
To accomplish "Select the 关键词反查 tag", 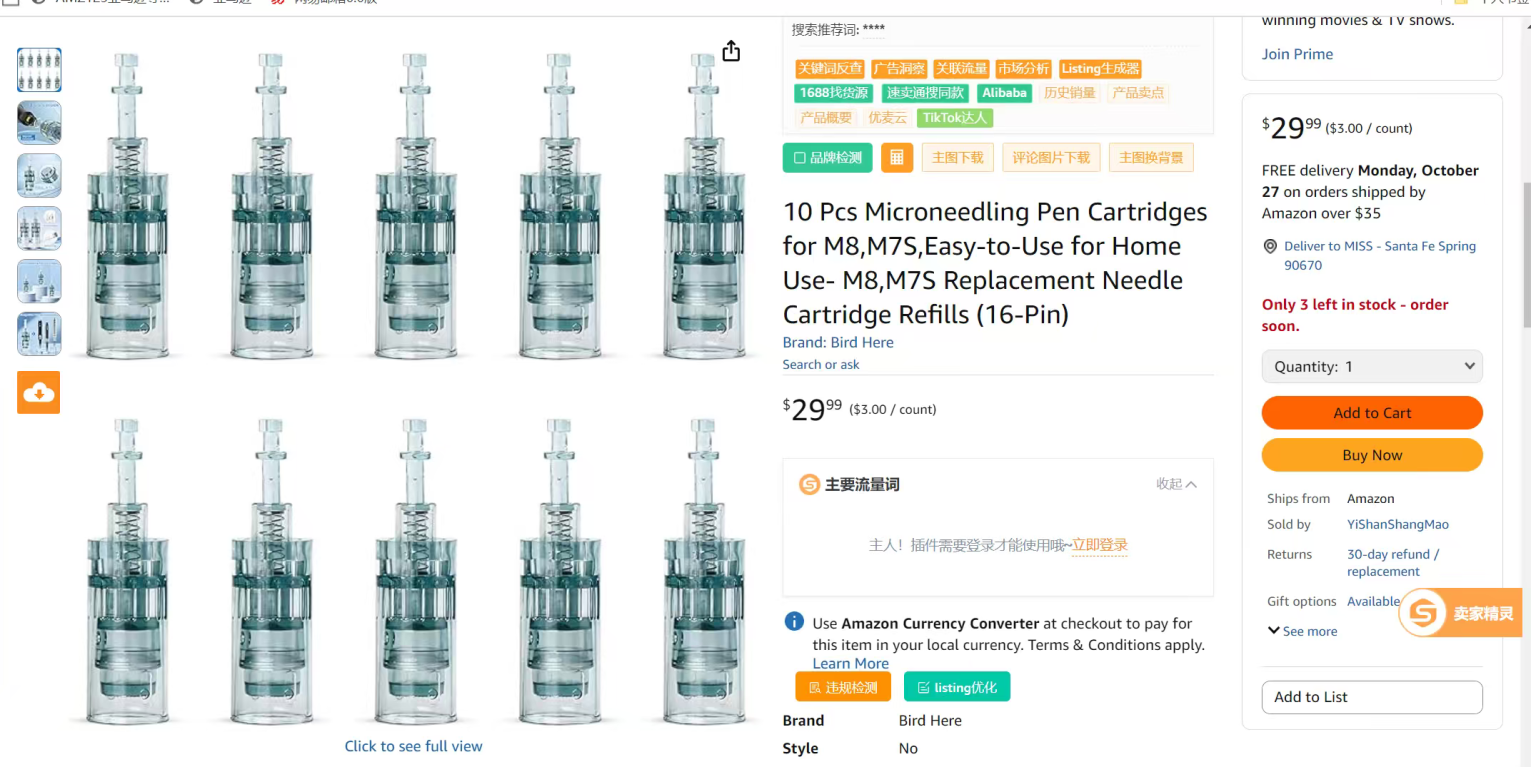I will click(x=830, y=69).
